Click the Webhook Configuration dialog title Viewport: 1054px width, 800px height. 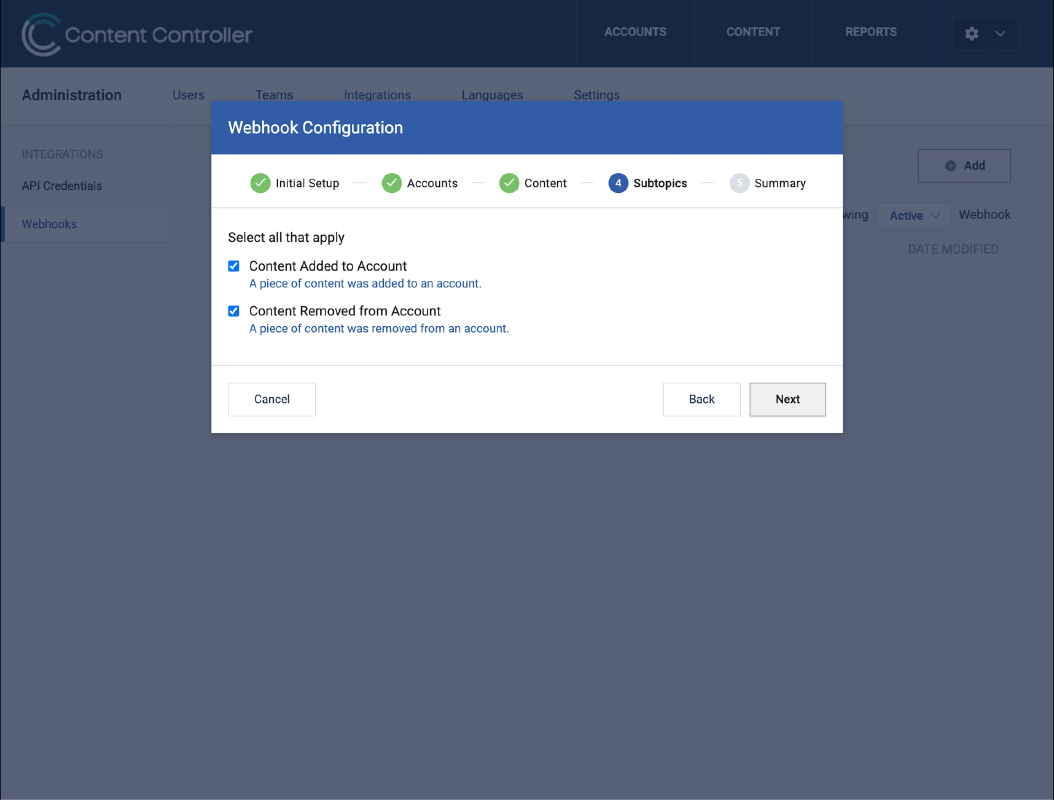tap(315, 128)
